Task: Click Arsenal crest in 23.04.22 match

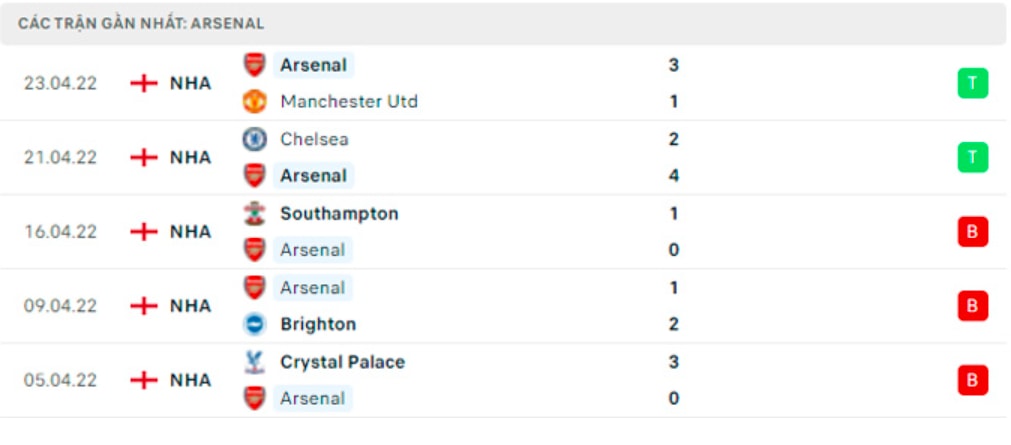Action: coord(255,65)
